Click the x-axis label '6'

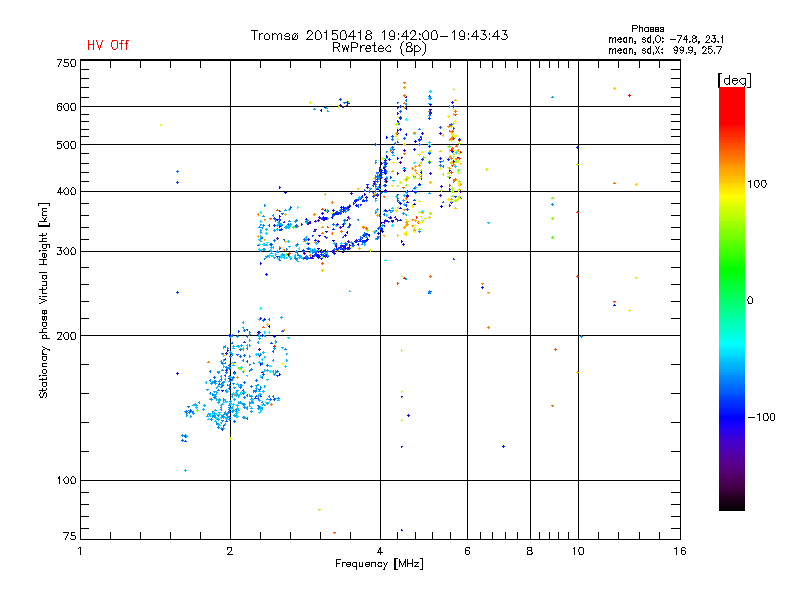[467, 551]
